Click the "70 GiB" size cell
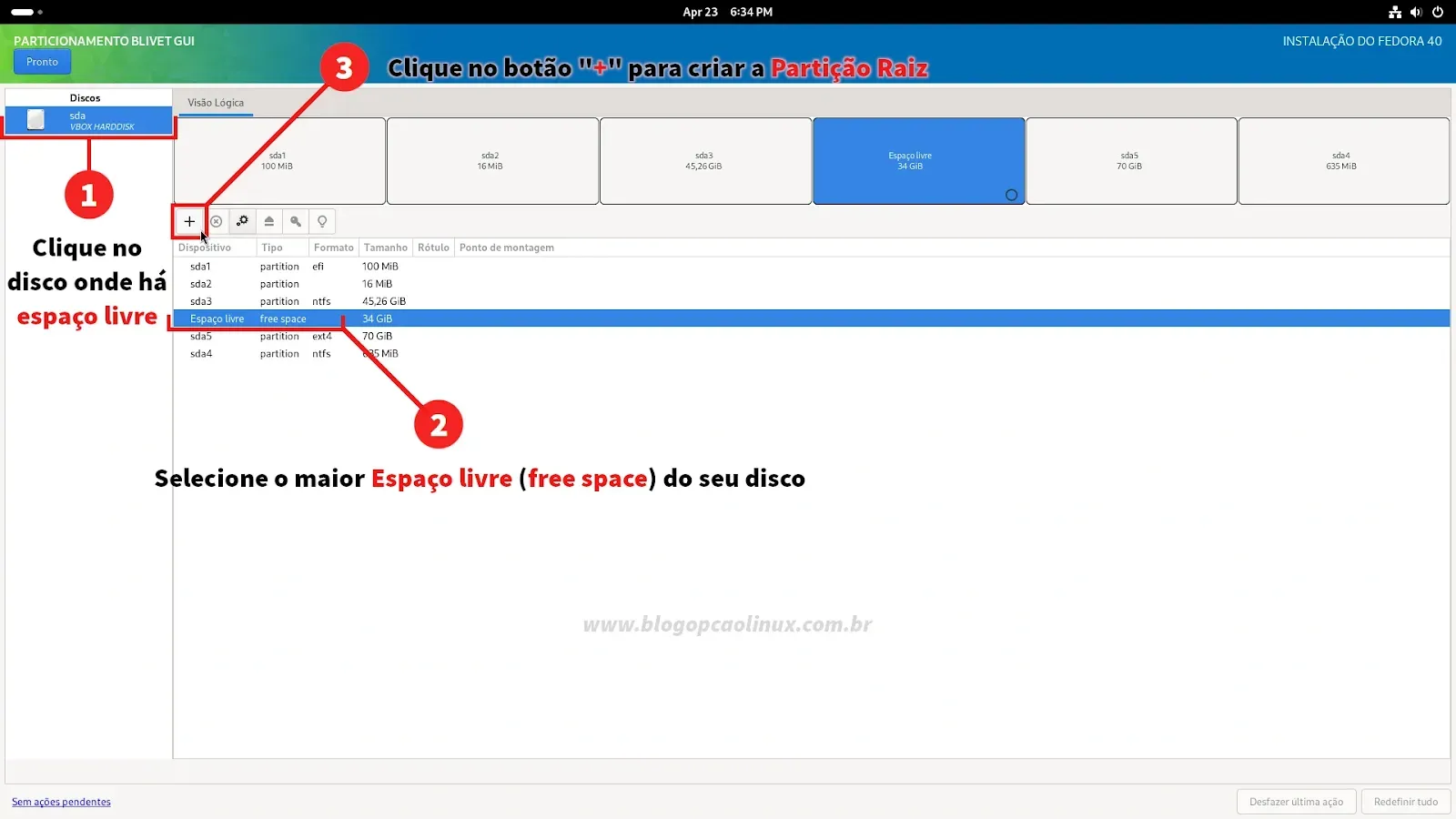The height and width of the screenshot is (819, 1456). (377, 336)
